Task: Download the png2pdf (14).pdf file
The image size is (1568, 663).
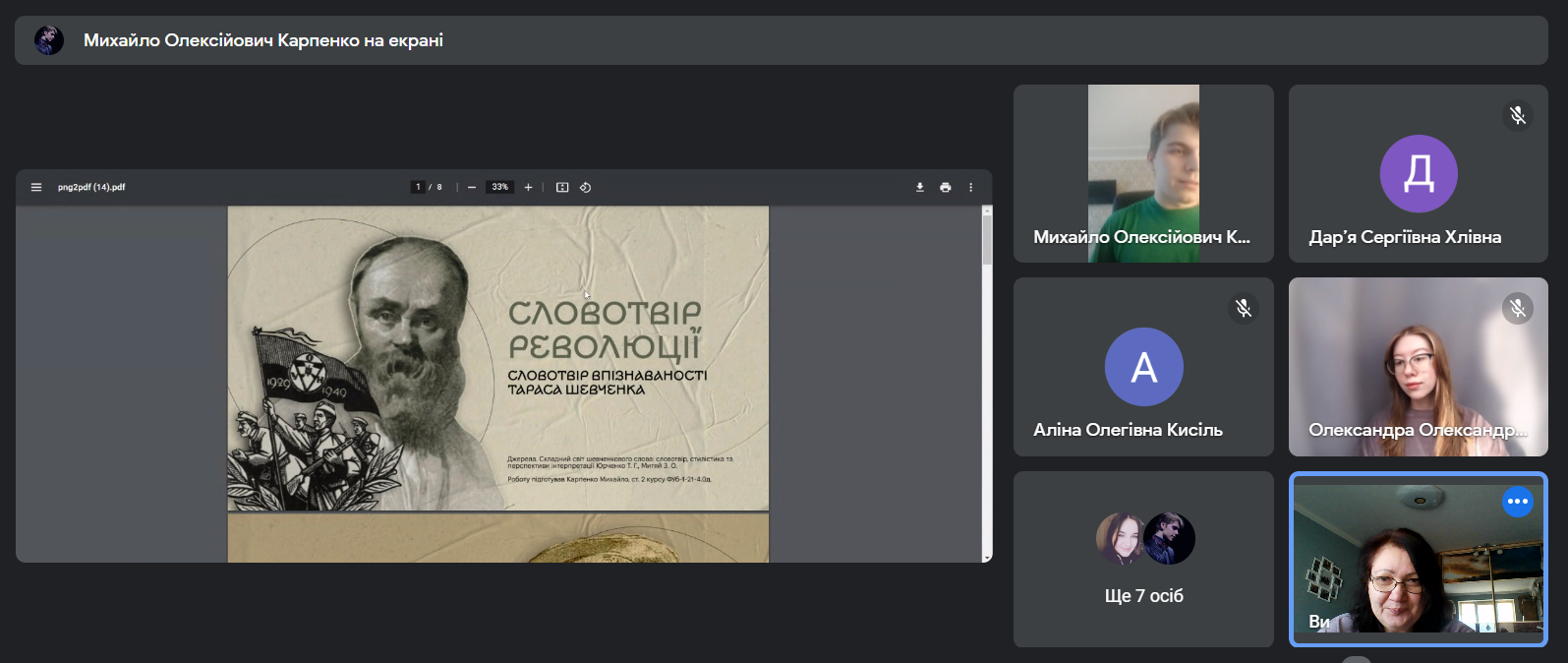Action: click(x=920, y=187)
